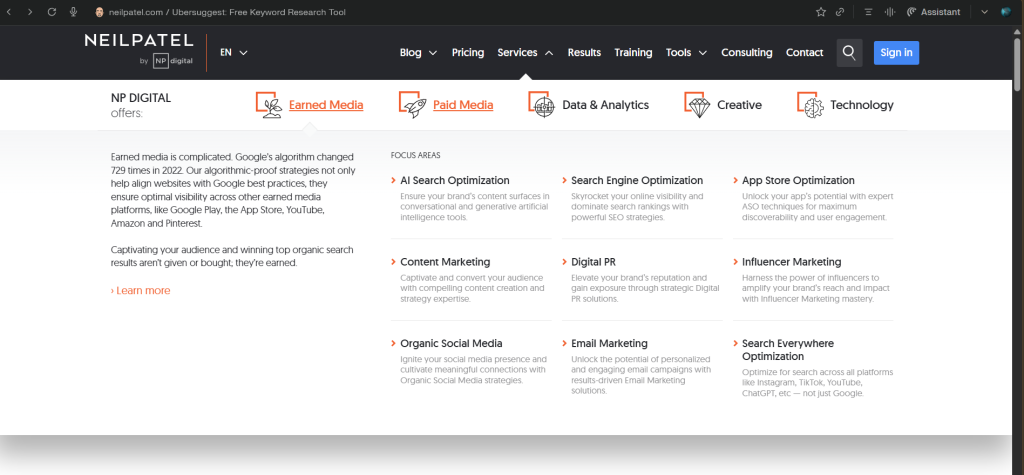Open the Contact page

point(804,52)
